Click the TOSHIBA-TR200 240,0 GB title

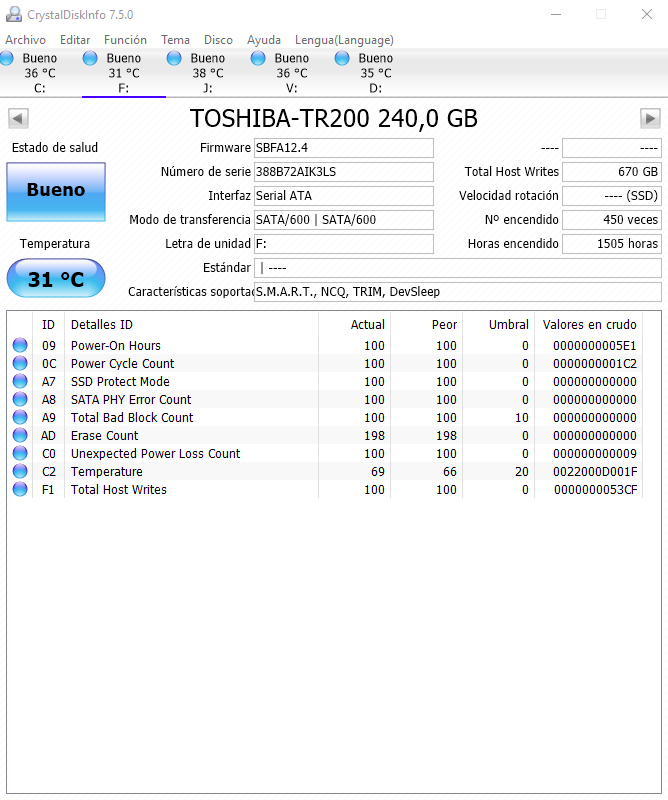pyautogui.click(x=334, y=118)
